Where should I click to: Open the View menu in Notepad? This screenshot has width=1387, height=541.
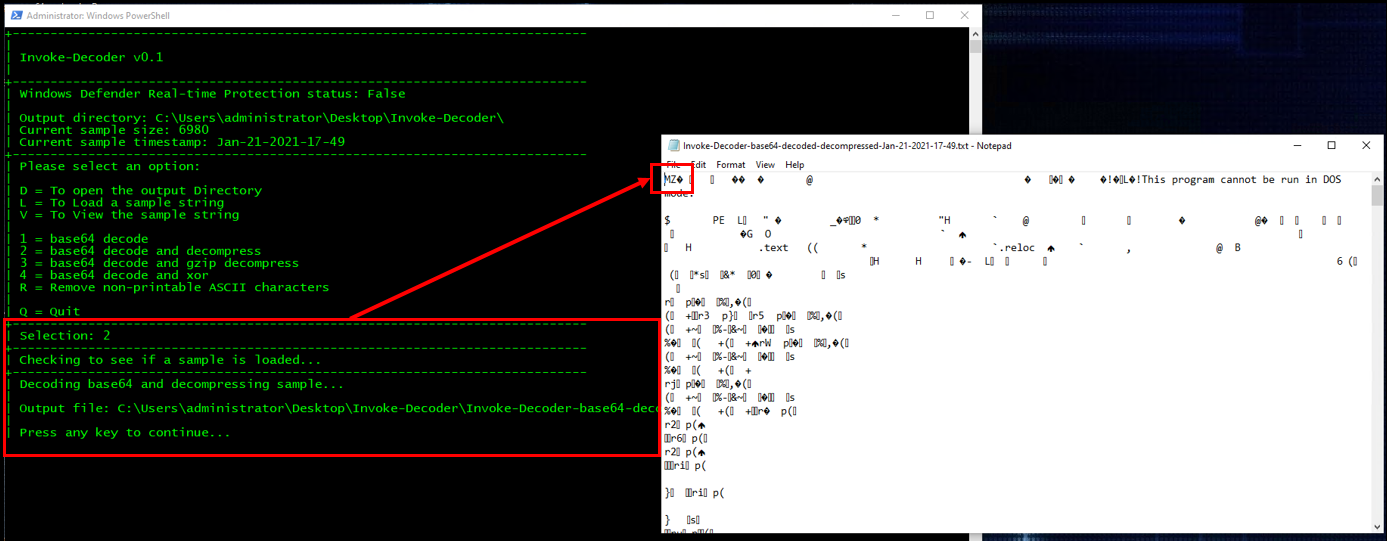click(x=765, y=165)
